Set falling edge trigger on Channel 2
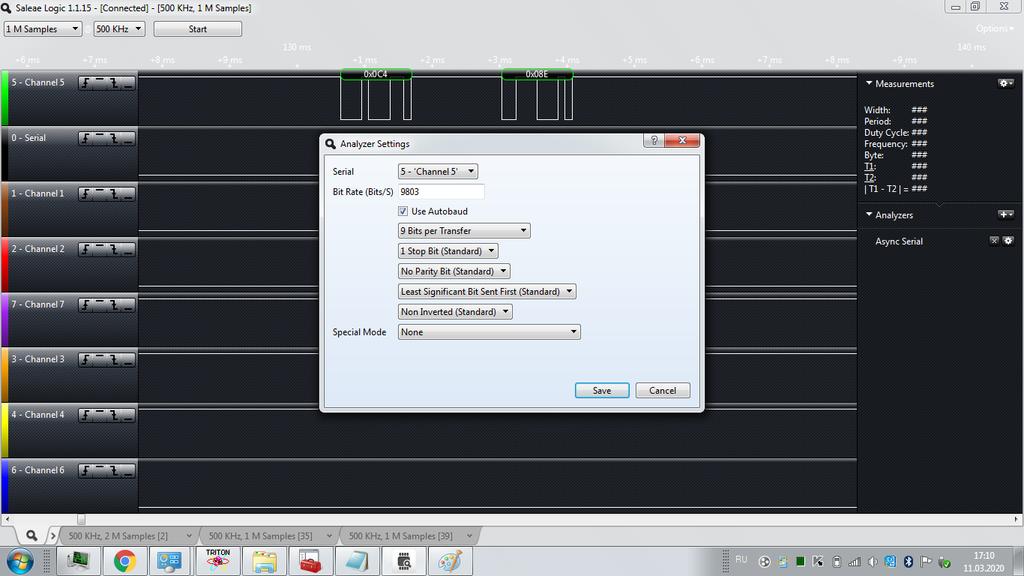The image size is (1024, 576). [114, 249]
